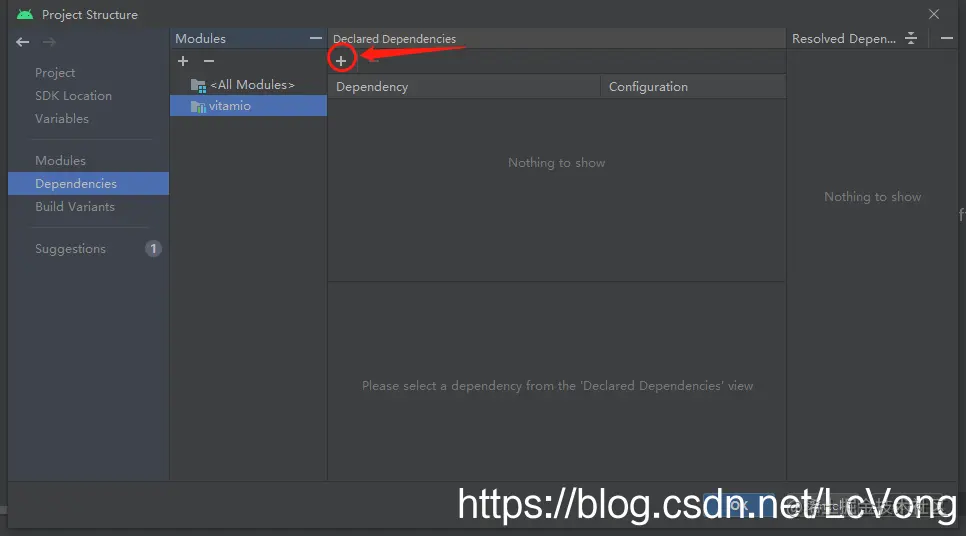Open the Variables section

62,118
